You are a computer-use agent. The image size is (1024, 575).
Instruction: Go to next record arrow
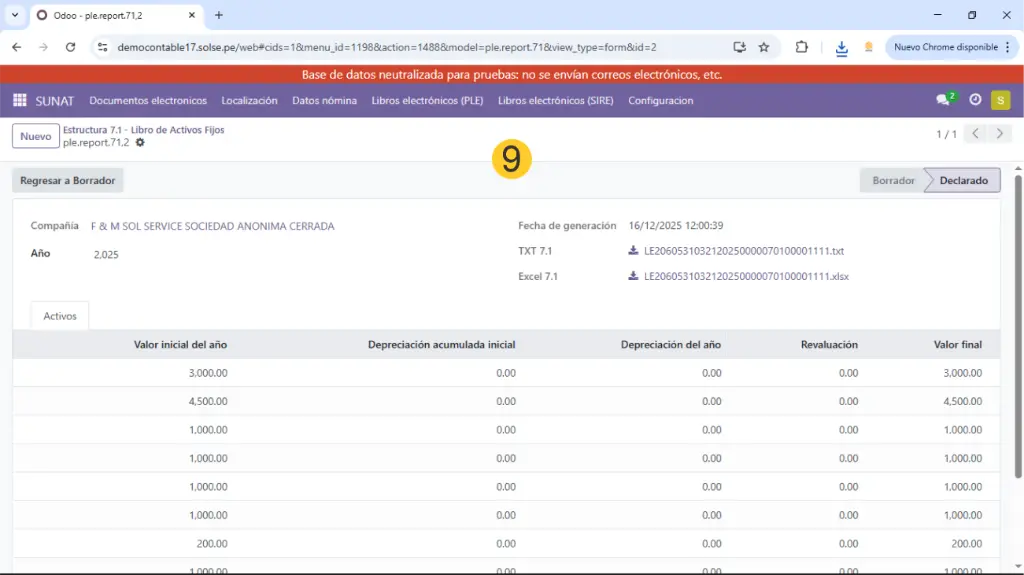click(999, 134)
